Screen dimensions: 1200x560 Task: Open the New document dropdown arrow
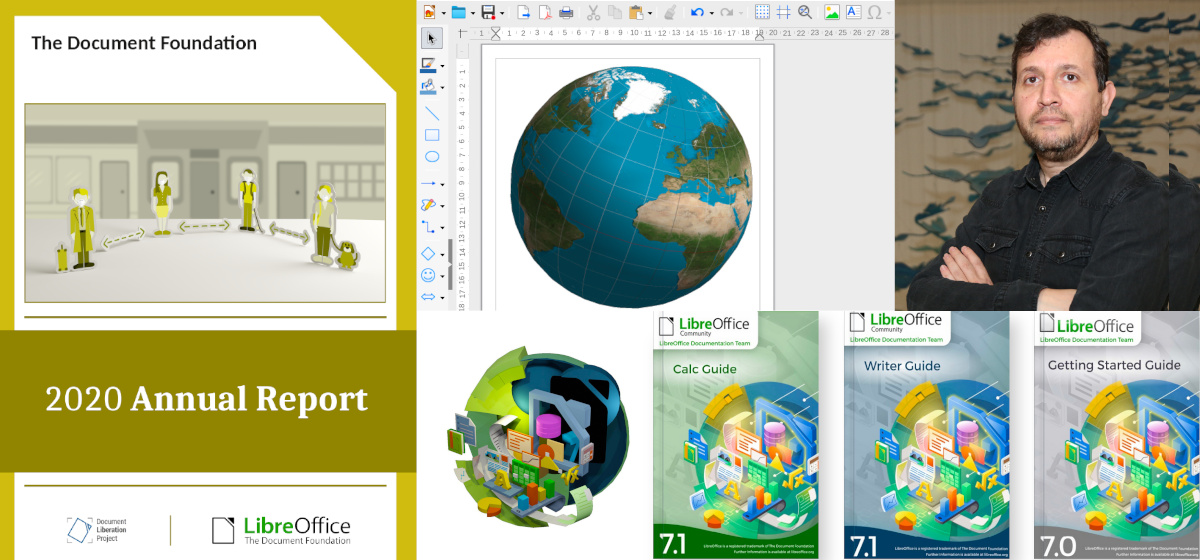(x=443, y=13)
